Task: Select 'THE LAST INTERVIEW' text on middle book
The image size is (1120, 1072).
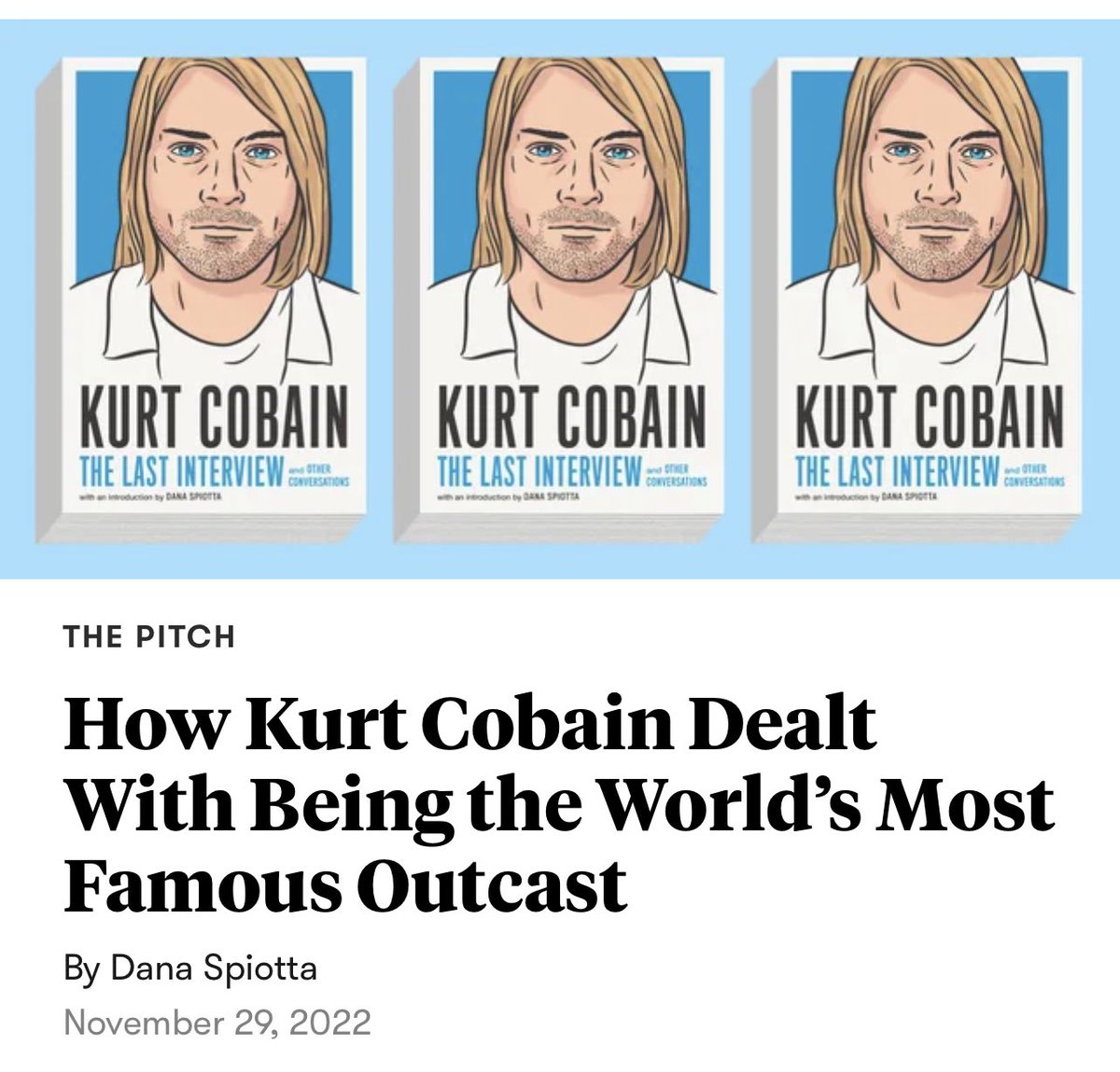Action: [x=539, y=471]
